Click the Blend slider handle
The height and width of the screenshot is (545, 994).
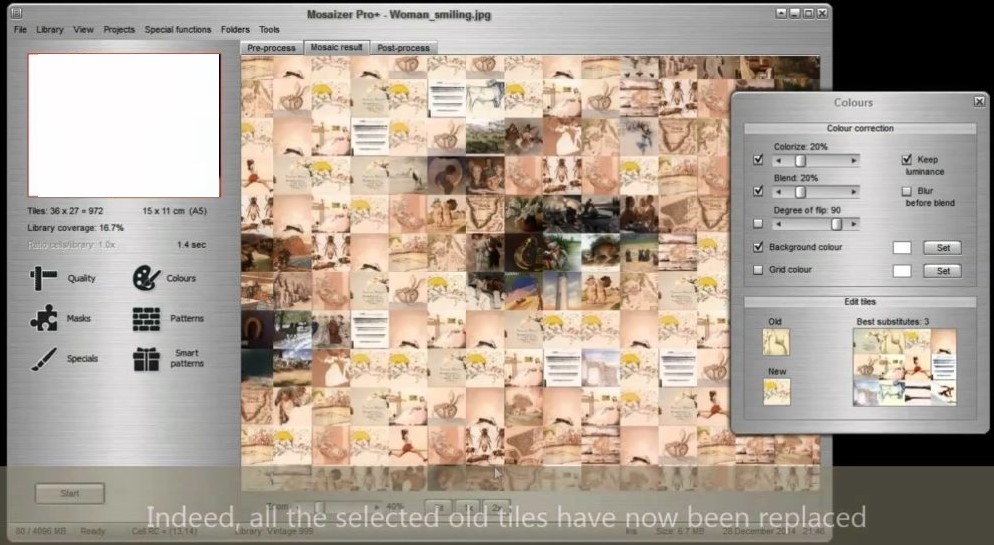click(x=800, y=191)
